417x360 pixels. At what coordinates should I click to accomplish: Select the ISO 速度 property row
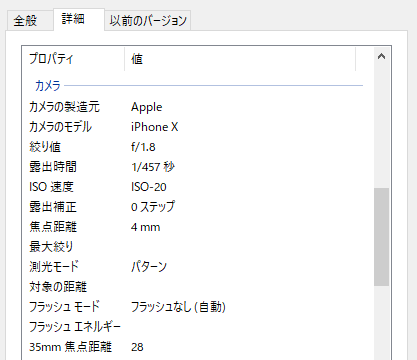pos(51,187)
